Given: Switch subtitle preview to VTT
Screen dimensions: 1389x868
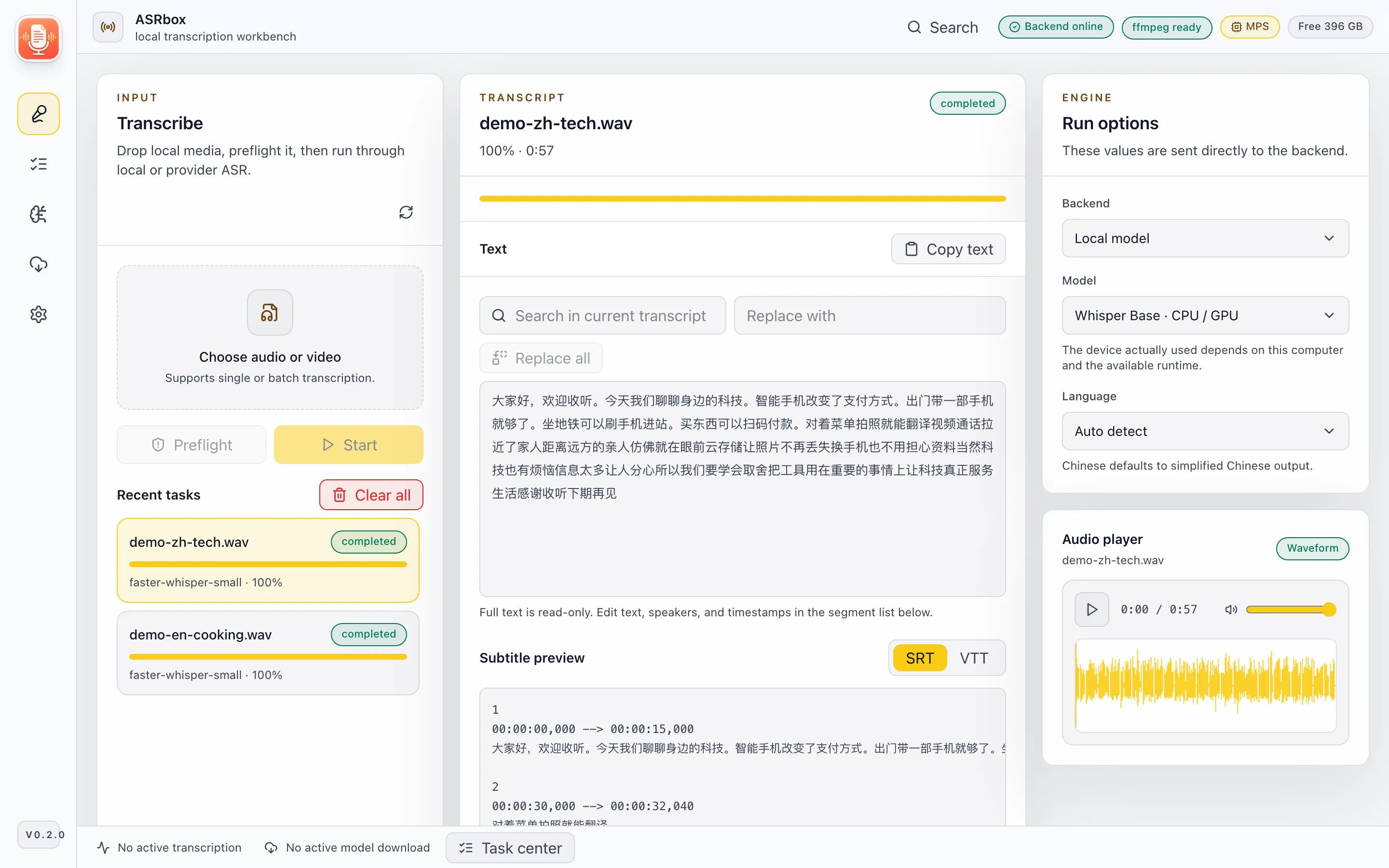Looking at the screenshot, I should [974, 658].
